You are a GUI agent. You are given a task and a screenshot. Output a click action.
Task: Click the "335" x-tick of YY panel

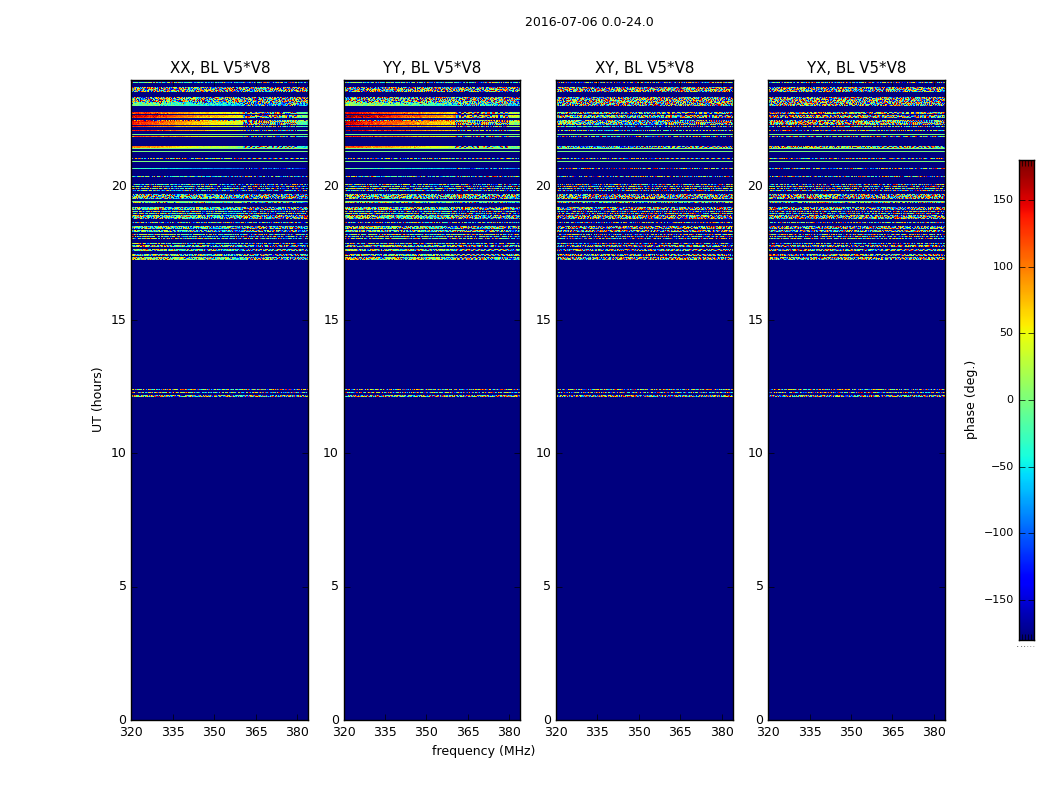coord(385,732)
